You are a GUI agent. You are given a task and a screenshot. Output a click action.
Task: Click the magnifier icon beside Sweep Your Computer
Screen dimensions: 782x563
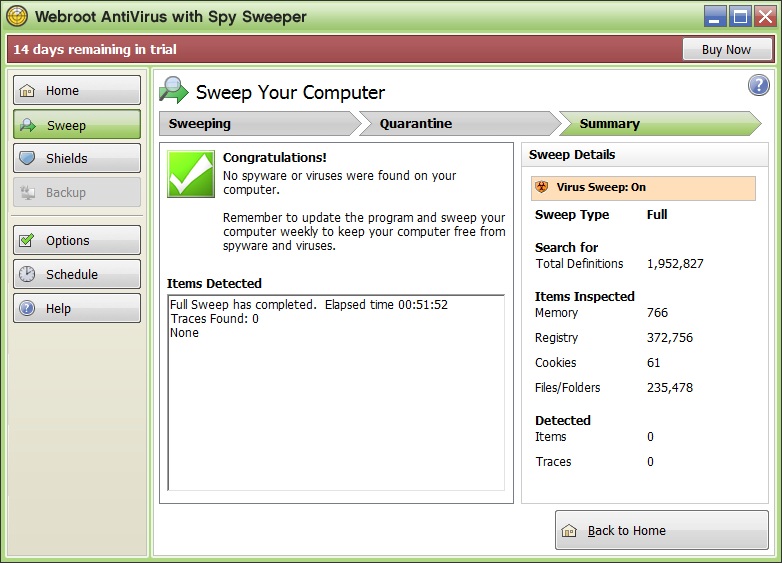click(174, 90)
